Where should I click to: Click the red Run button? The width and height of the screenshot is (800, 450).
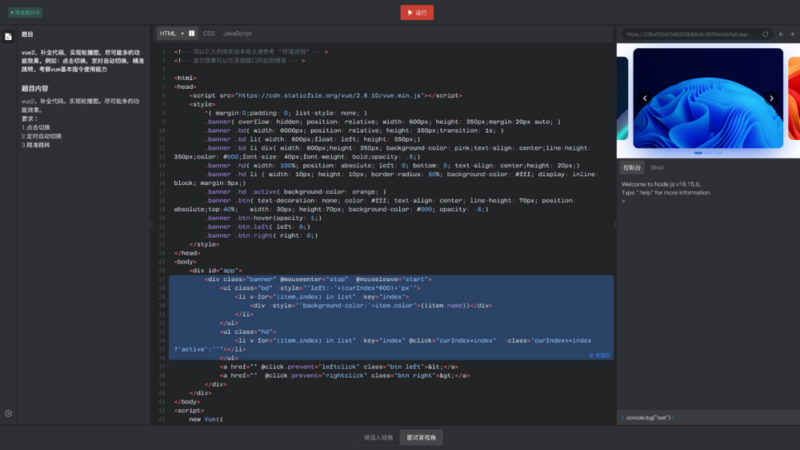pyautogui.click(x=416, y=12)
